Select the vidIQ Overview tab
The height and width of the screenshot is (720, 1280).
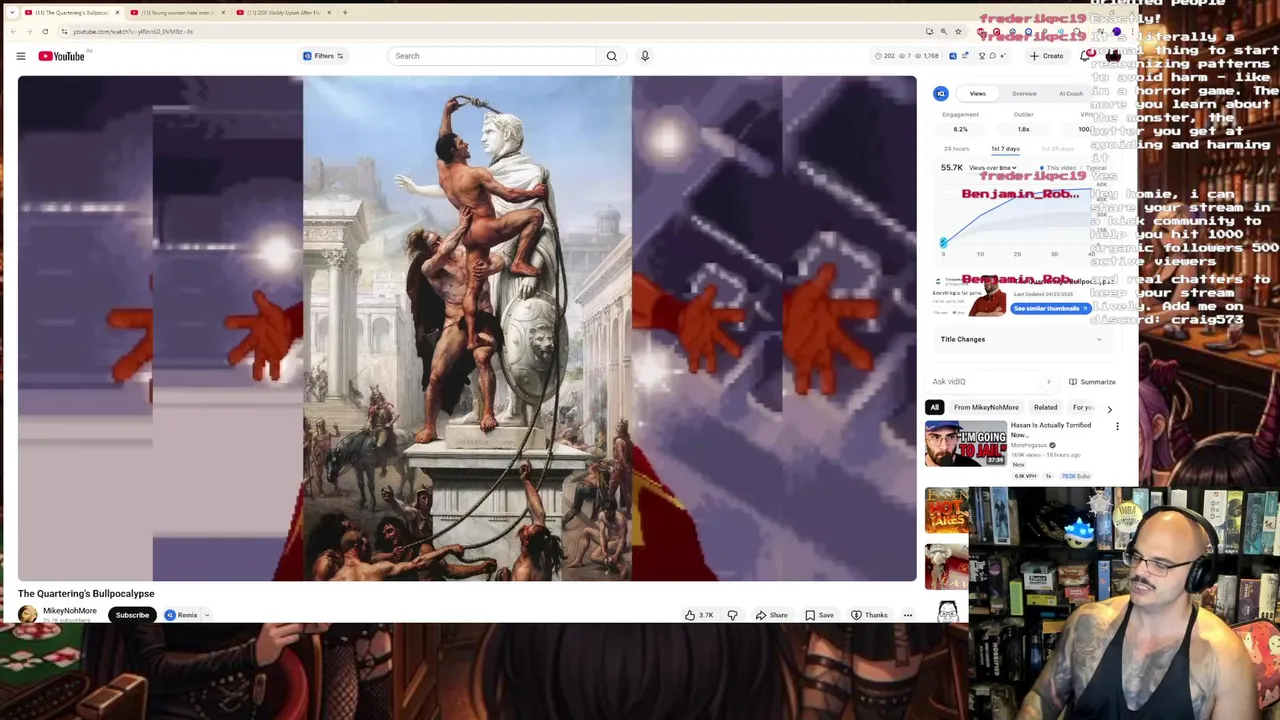(x=1024, y=94)
